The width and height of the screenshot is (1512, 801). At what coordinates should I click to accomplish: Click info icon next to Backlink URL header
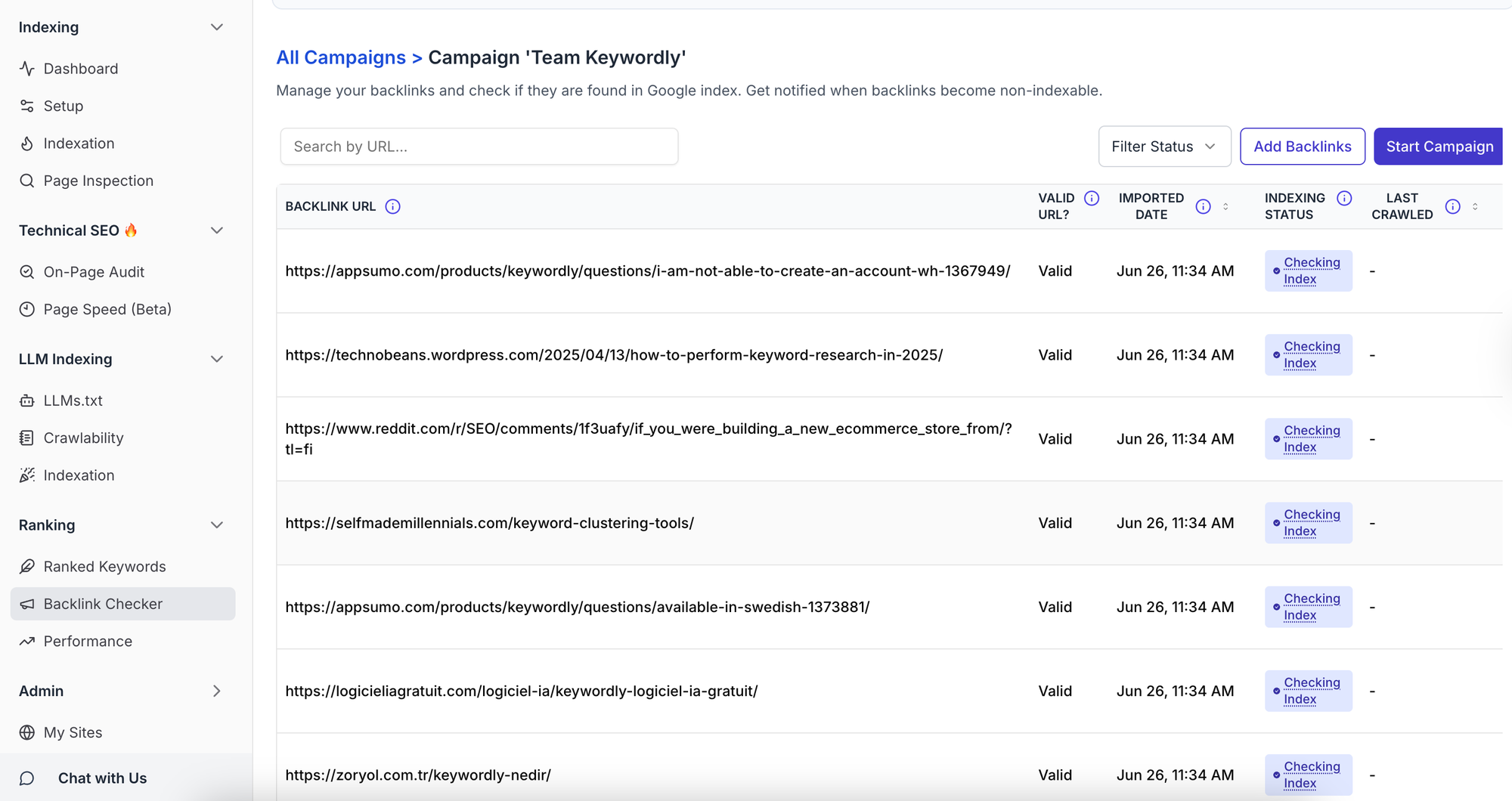tap(392, 206)
